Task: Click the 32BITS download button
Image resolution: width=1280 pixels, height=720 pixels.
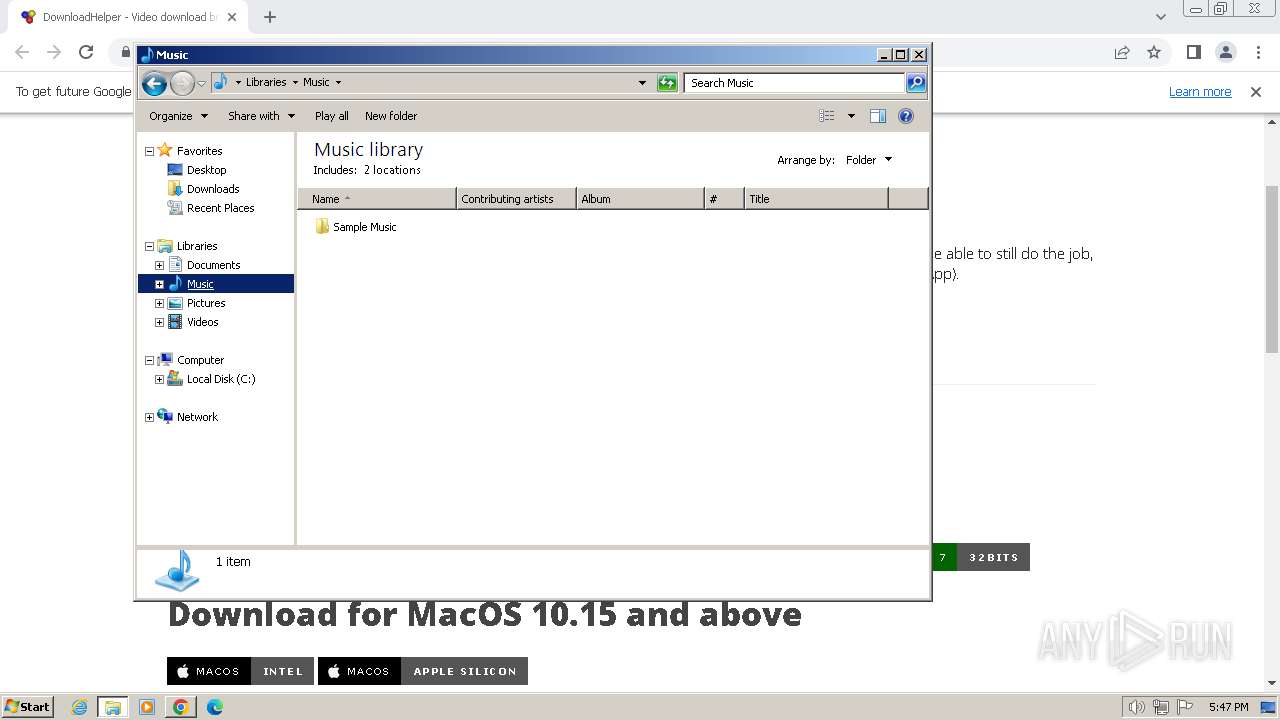Action: (993, 557)
